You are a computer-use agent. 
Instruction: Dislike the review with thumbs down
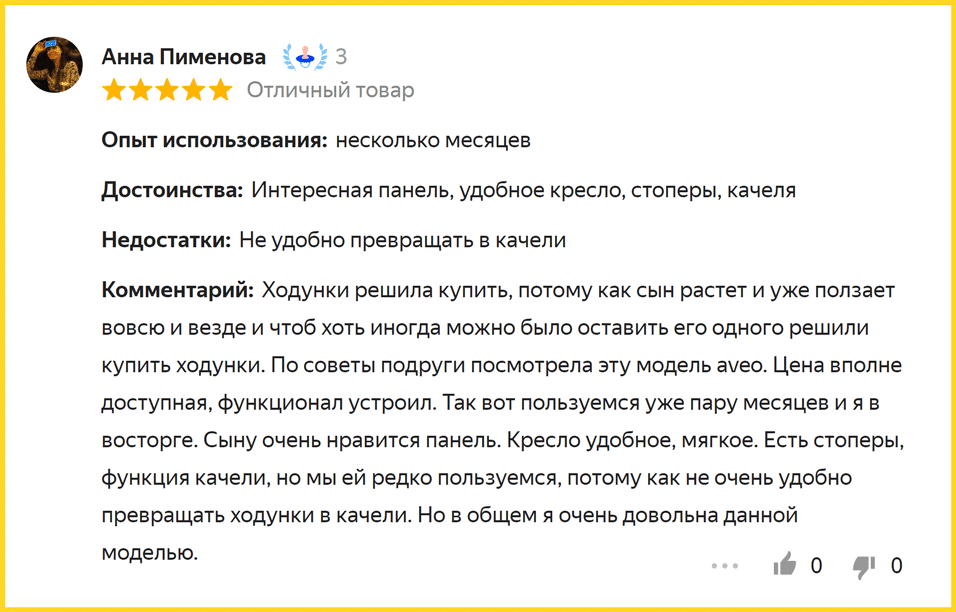pos(863,566)
